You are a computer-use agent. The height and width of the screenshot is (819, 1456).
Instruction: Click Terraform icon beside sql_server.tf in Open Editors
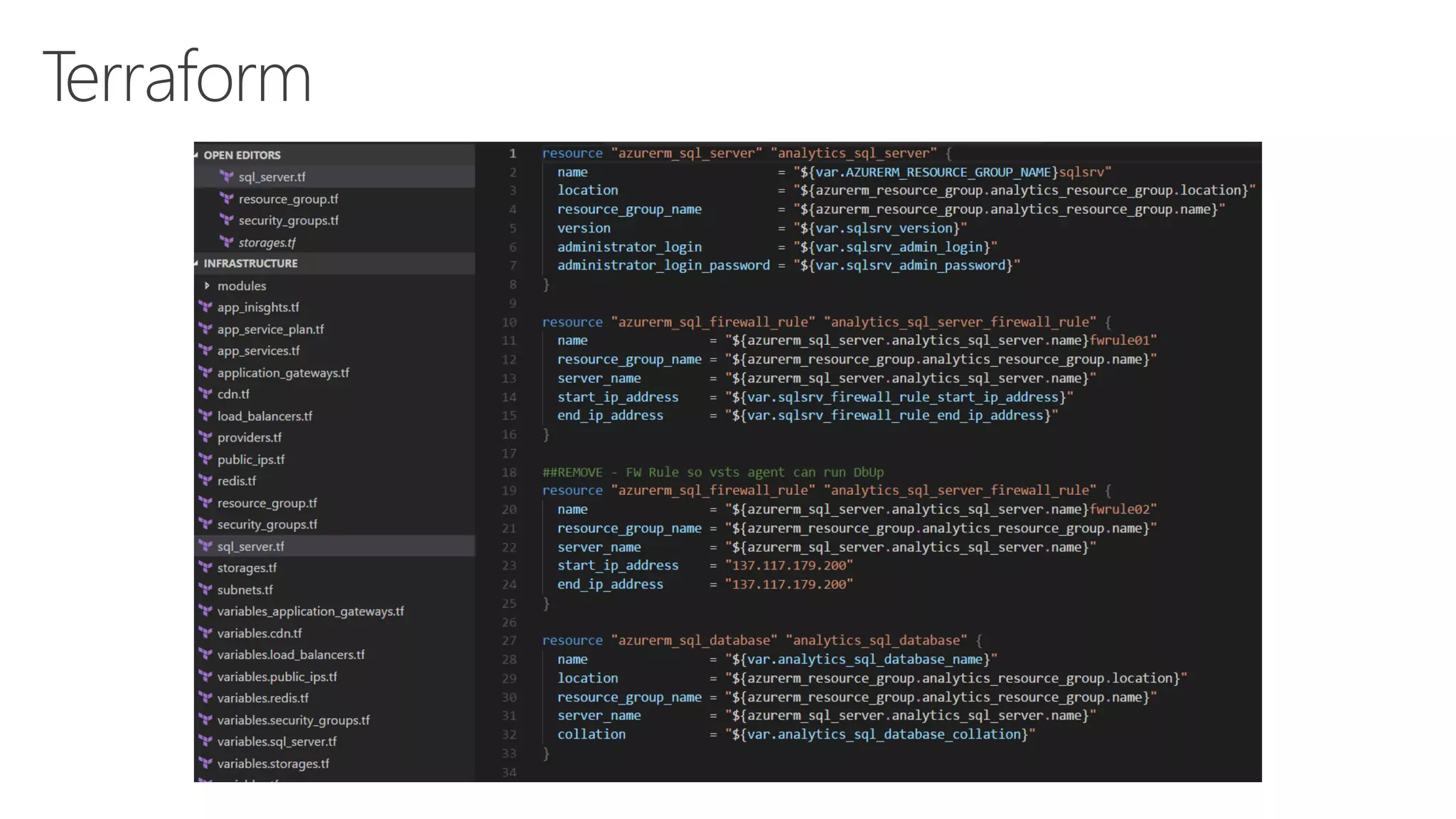click(227, 176)
